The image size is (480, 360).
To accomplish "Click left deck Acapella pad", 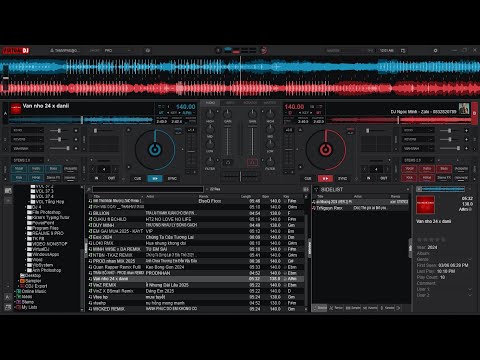I will click(x=70, y=169).
